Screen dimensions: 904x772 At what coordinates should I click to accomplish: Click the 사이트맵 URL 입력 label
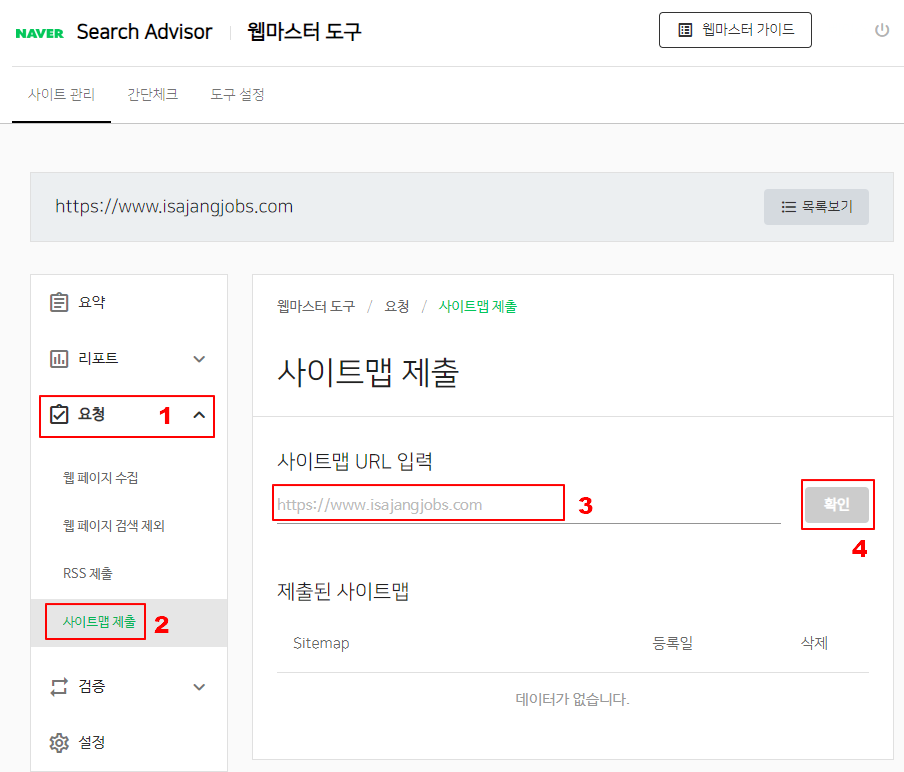(x=355, y=461)
